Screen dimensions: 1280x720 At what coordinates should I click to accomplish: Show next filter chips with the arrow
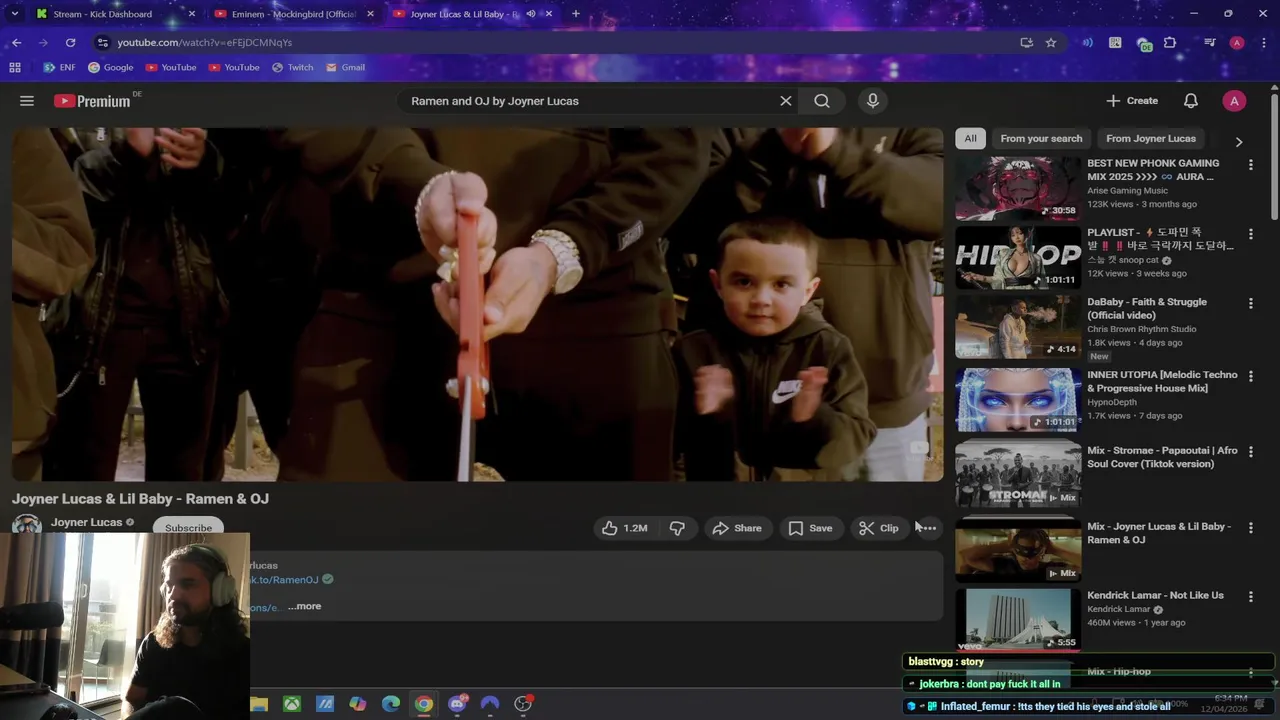[1238, 142]
